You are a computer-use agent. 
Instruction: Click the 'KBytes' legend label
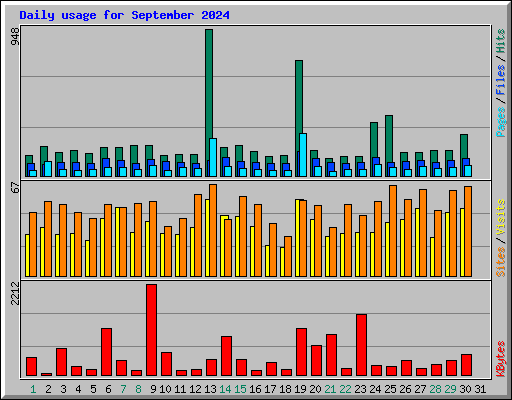coord(500,359)
